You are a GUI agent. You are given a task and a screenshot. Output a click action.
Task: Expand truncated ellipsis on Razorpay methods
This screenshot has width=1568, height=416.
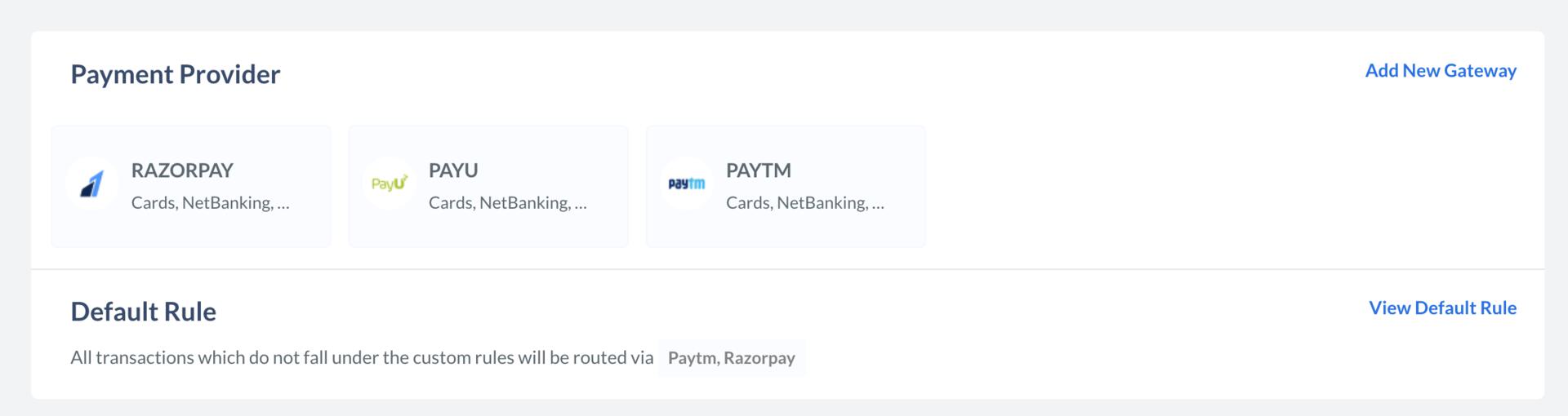283,204
